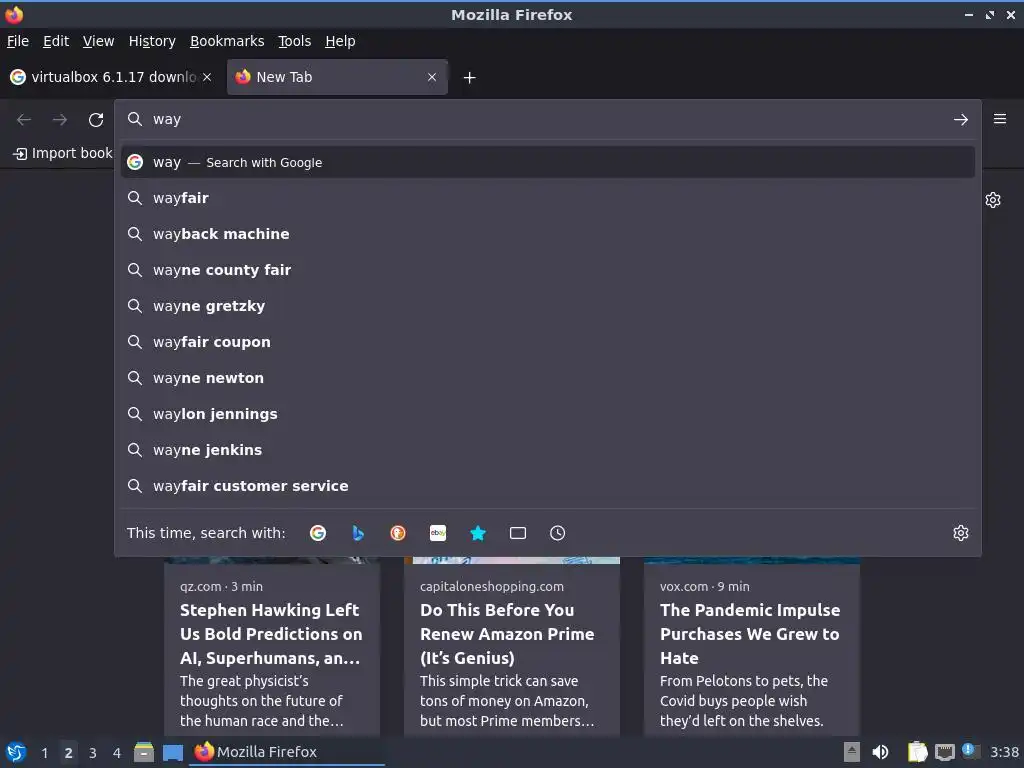Open search settings gear in suggestions panel
This screenshot has height=768, width=1024.
tap(961, 533)
